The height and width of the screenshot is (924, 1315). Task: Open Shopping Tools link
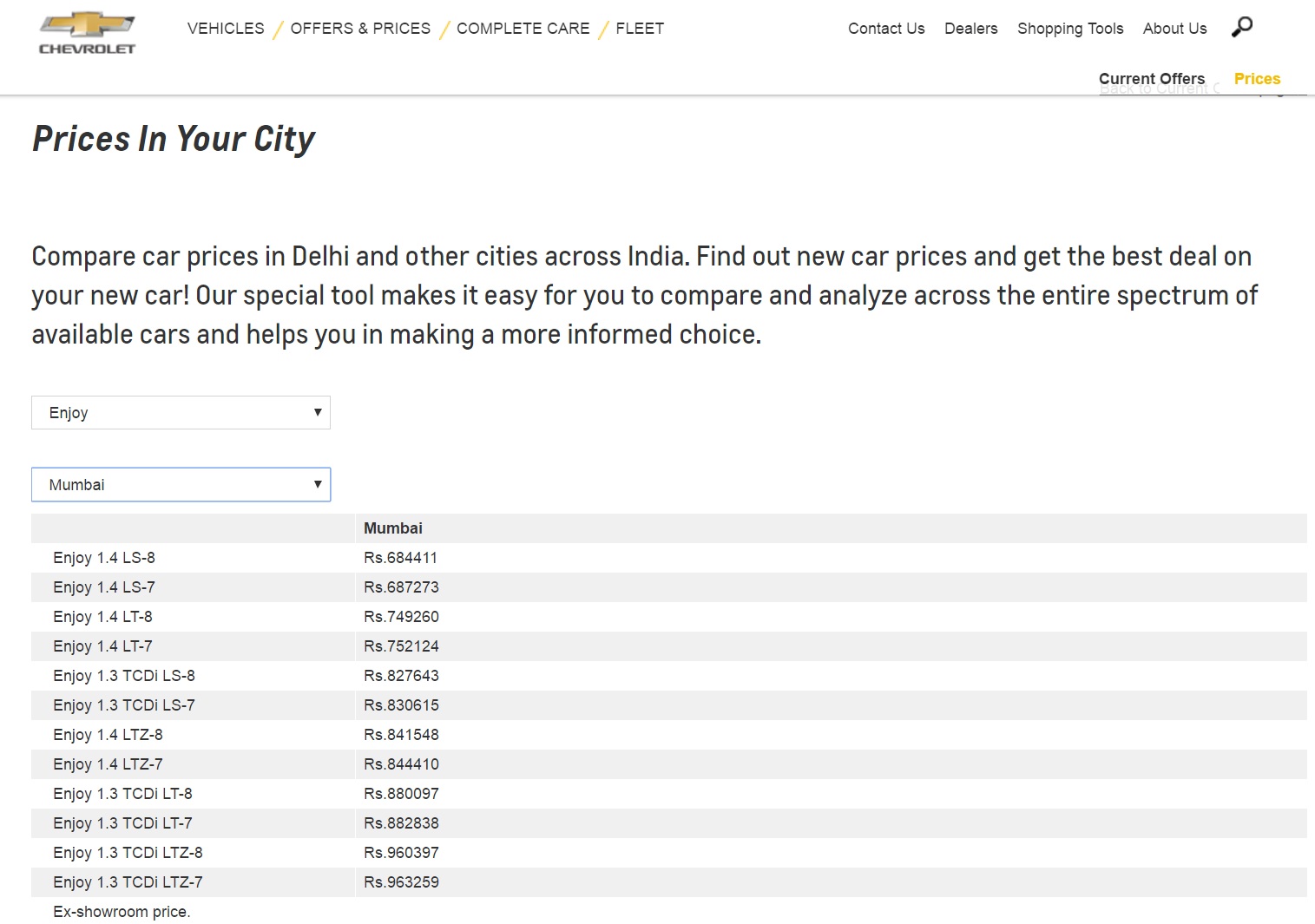click(1070, 29)
